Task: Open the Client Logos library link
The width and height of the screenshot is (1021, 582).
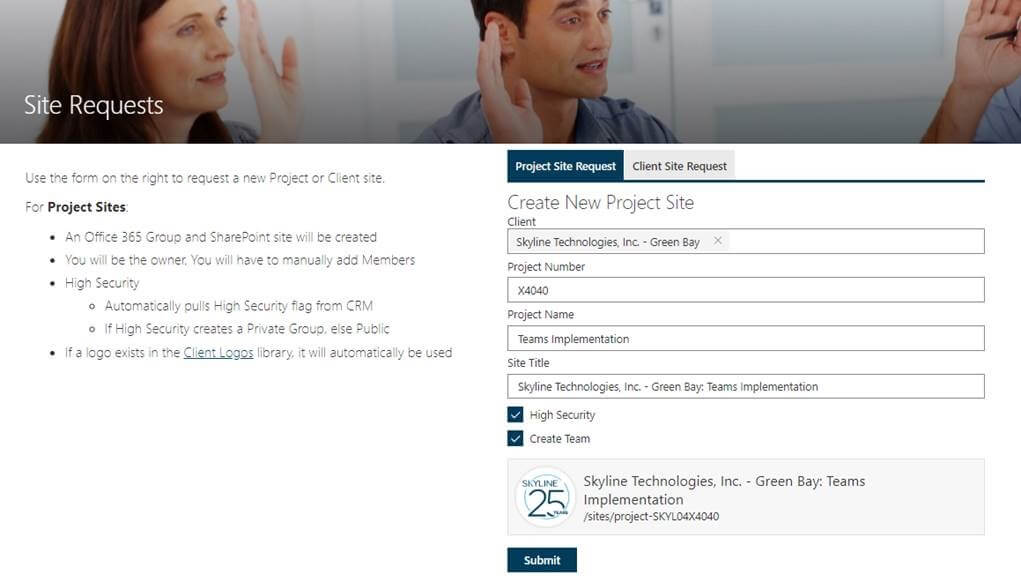Action: (x=218, y=352)
